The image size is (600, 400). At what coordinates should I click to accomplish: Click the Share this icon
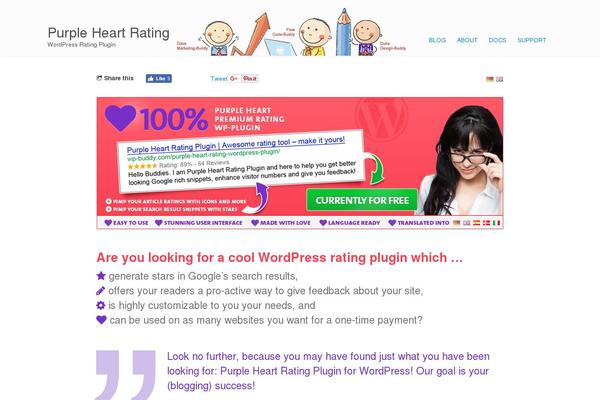pos(99,78)
